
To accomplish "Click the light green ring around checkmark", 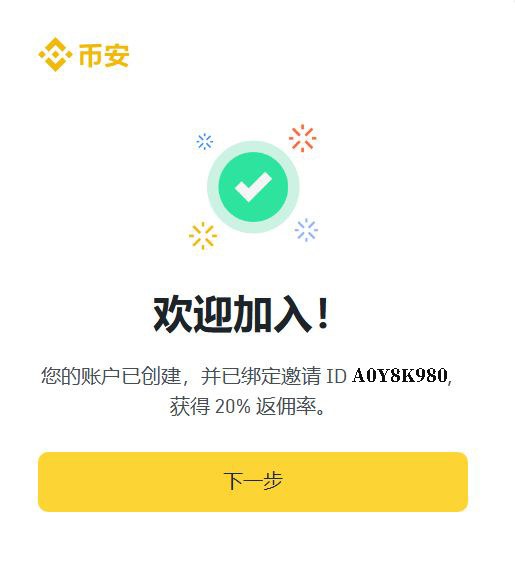I will click(x=253, y=187).
